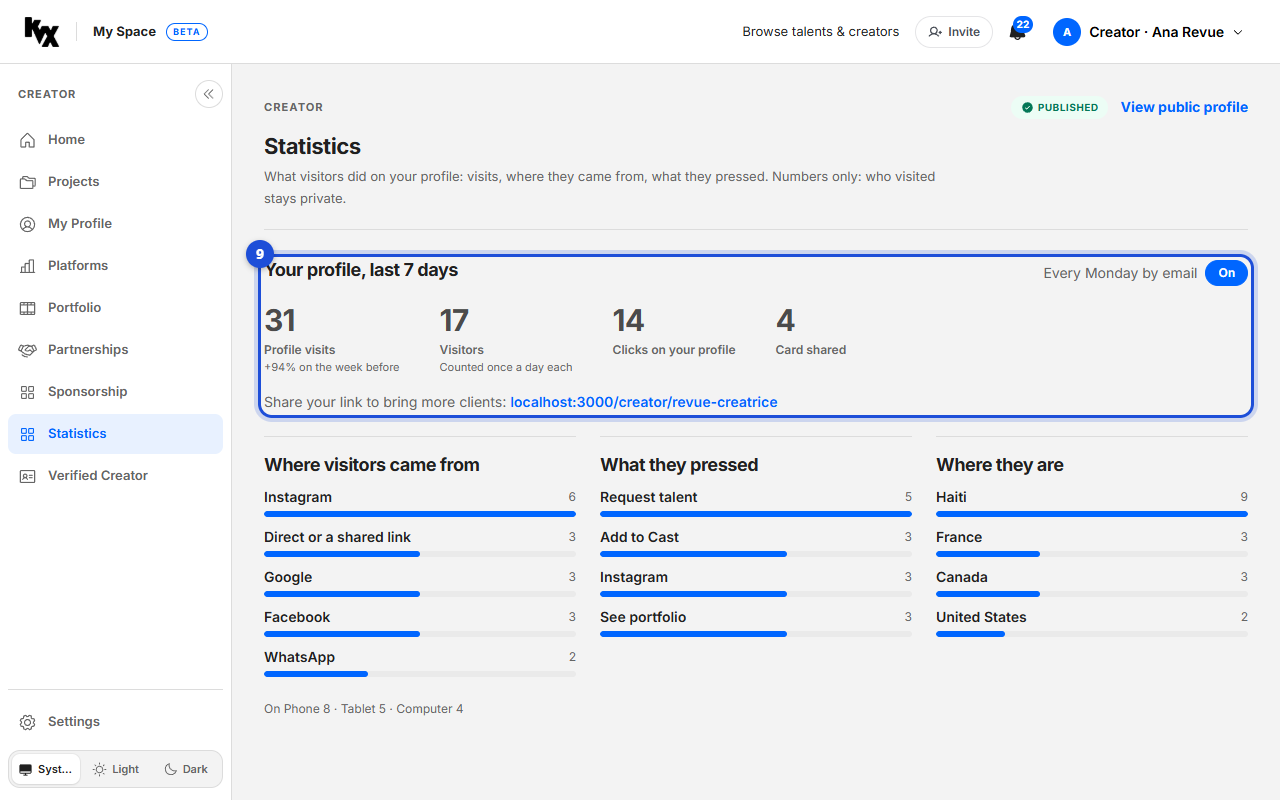Open the localhost:3000/creator/revue-creatrice link
Viewport: 1280px width, 800px height.
(644, 402)
